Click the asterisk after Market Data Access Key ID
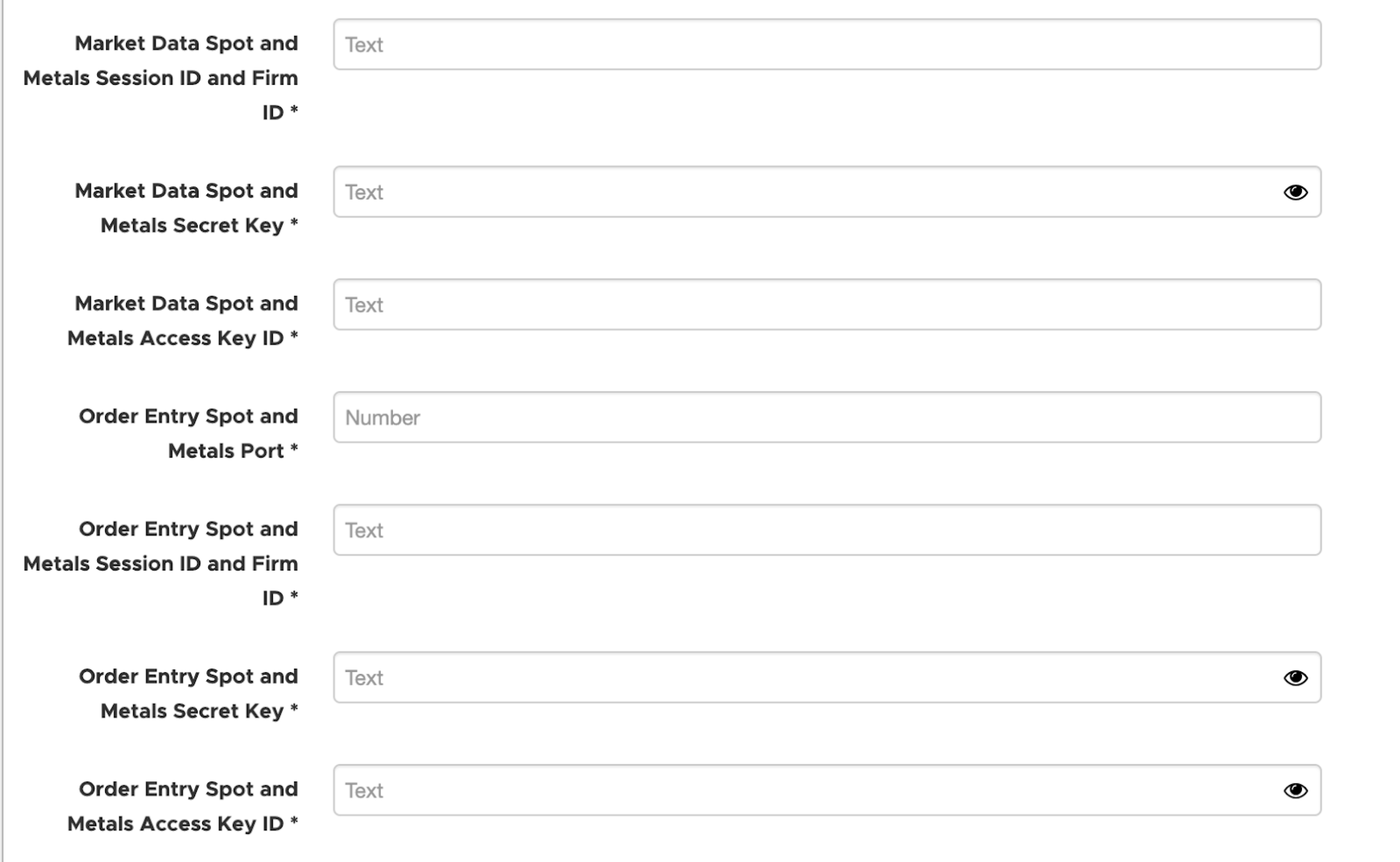1400x862 pixels. coord(294,336)
